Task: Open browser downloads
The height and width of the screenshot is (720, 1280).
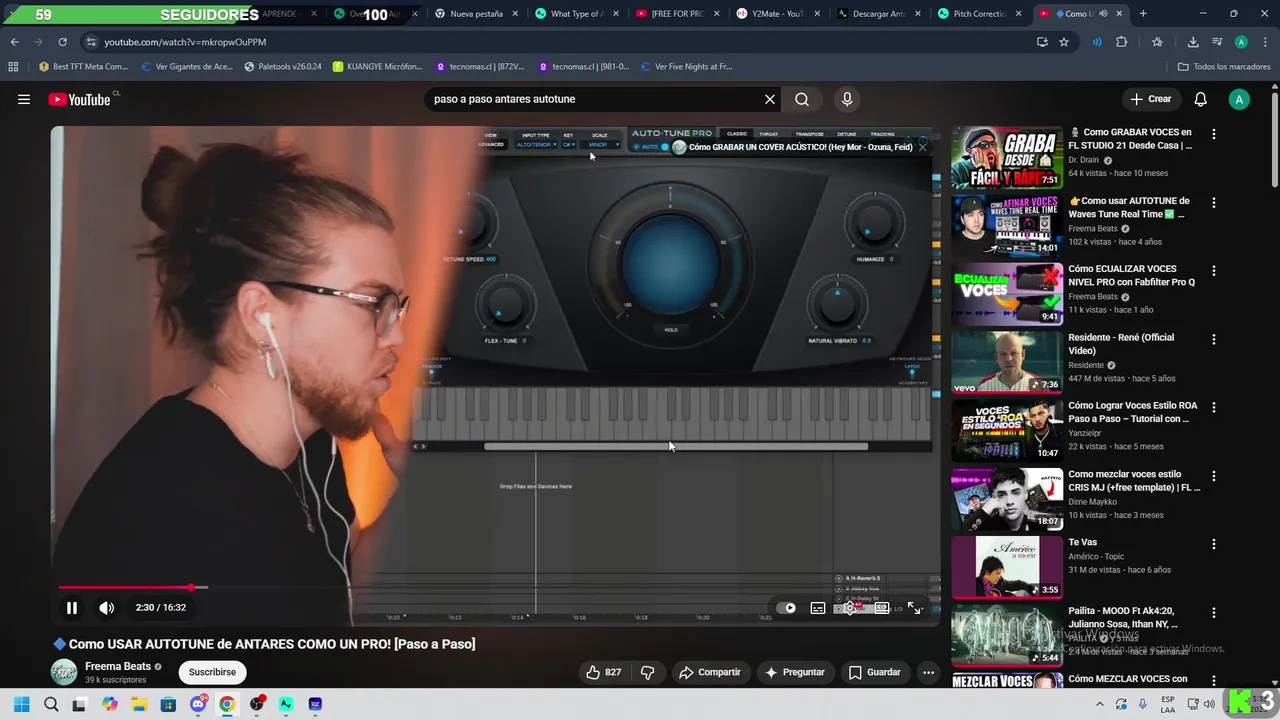Action: [1193, 42]
